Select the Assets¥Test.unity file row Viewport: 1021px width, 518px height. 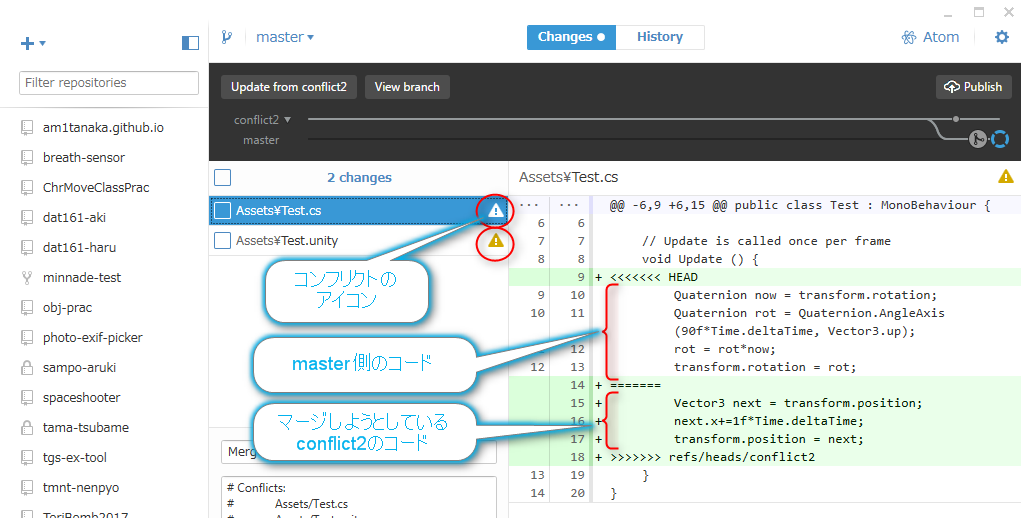point(359,240)
